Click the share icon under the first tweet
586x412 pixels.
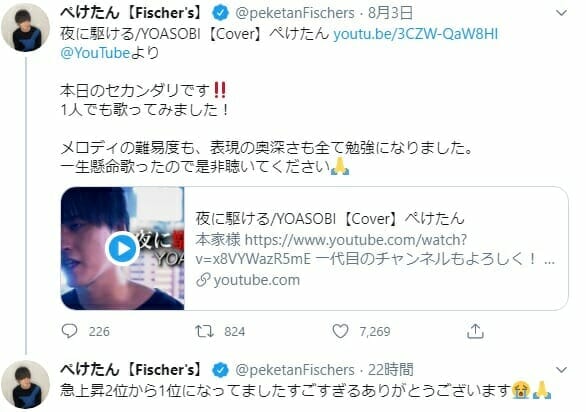tap(475, 331)
